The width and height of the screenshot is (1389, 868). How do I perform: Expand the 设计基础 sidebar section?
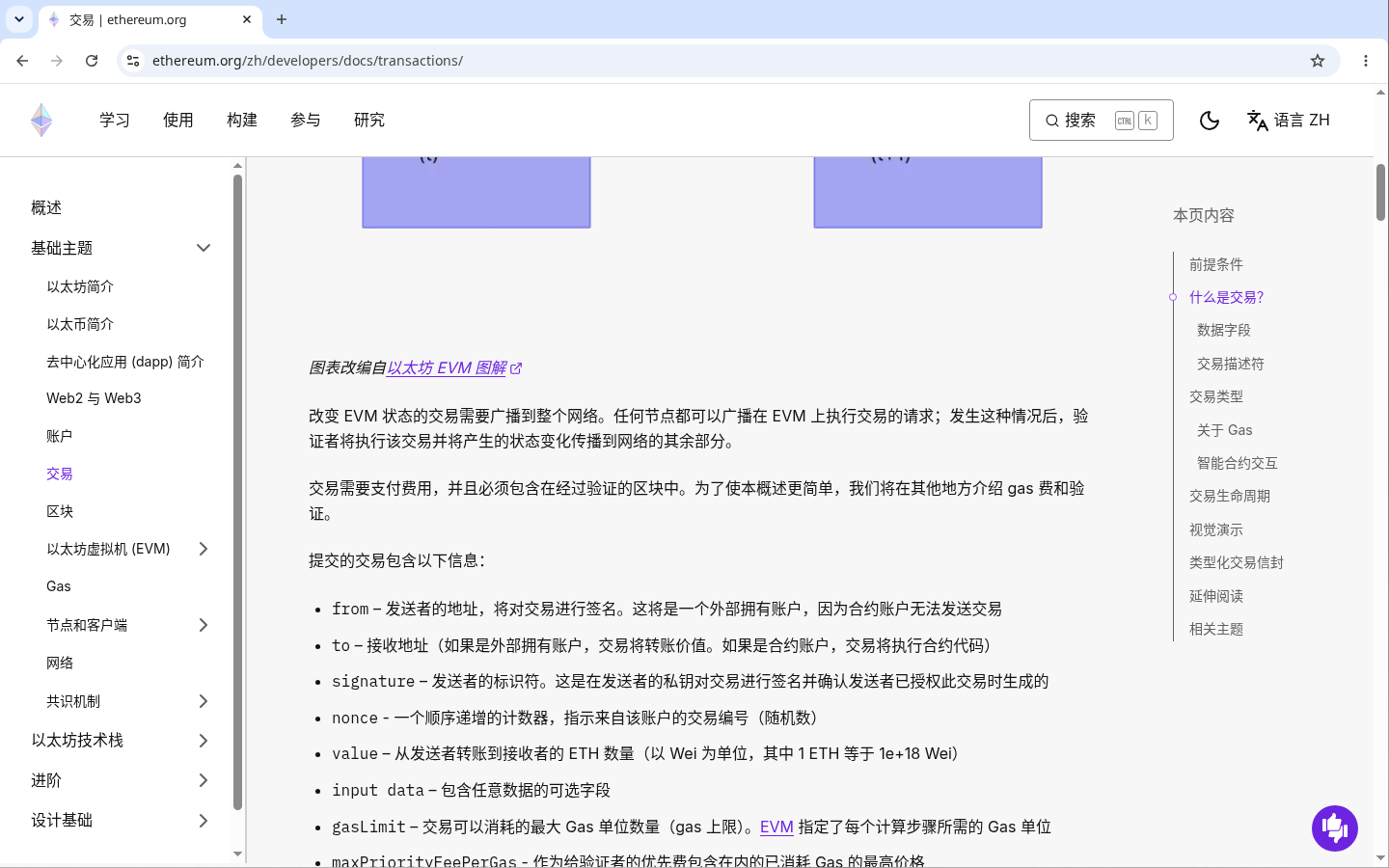tap(204, 821)
